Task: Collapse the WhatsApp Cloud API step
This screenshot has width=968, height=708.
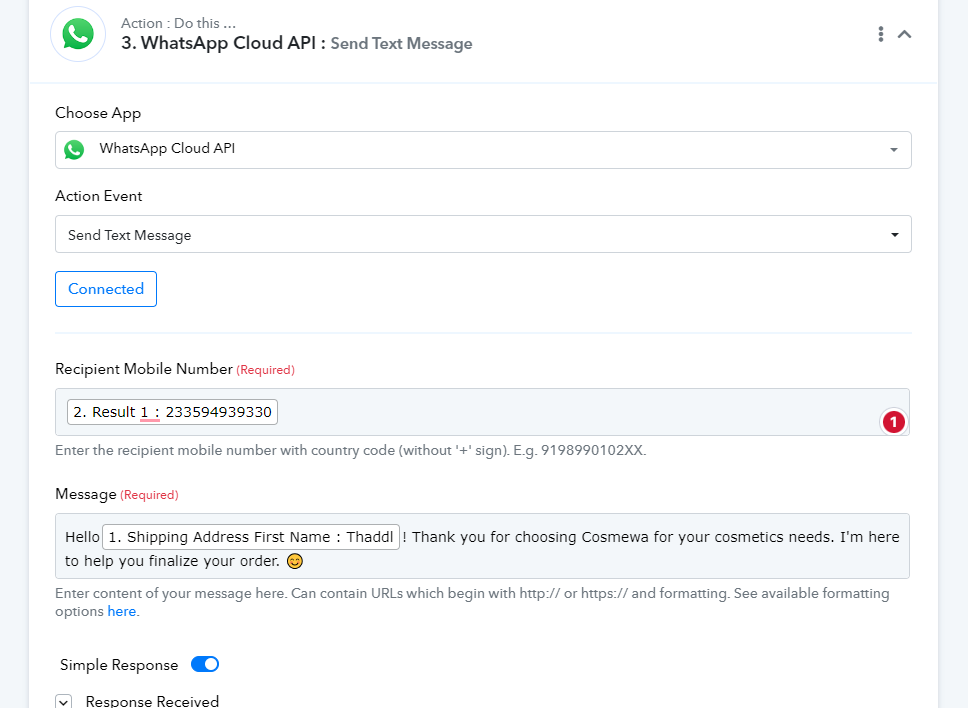Action: tap(904, 34)
